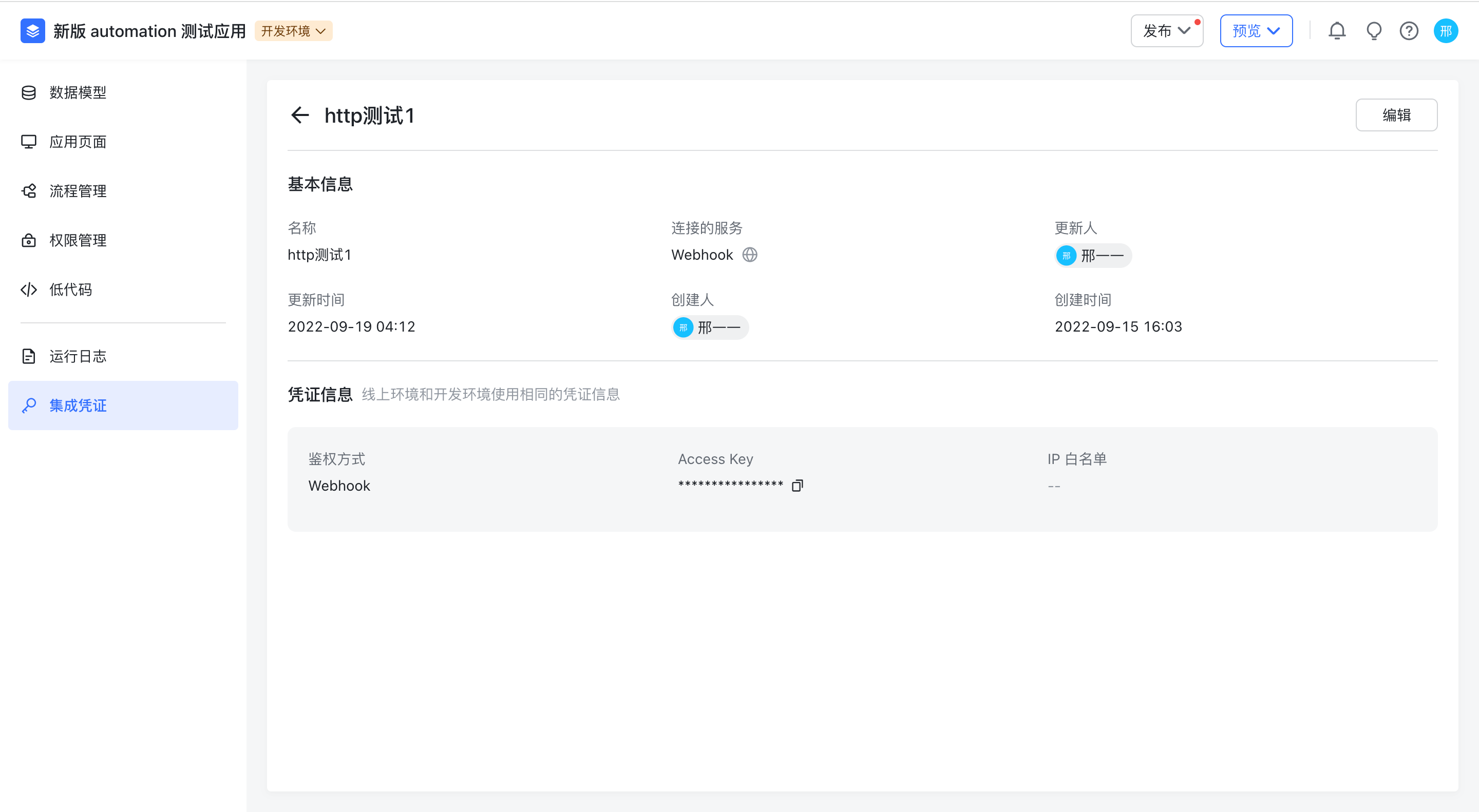1479x812 pixels.
Task: Click the lightbulb tips icon
Action: coord(1373,31)
